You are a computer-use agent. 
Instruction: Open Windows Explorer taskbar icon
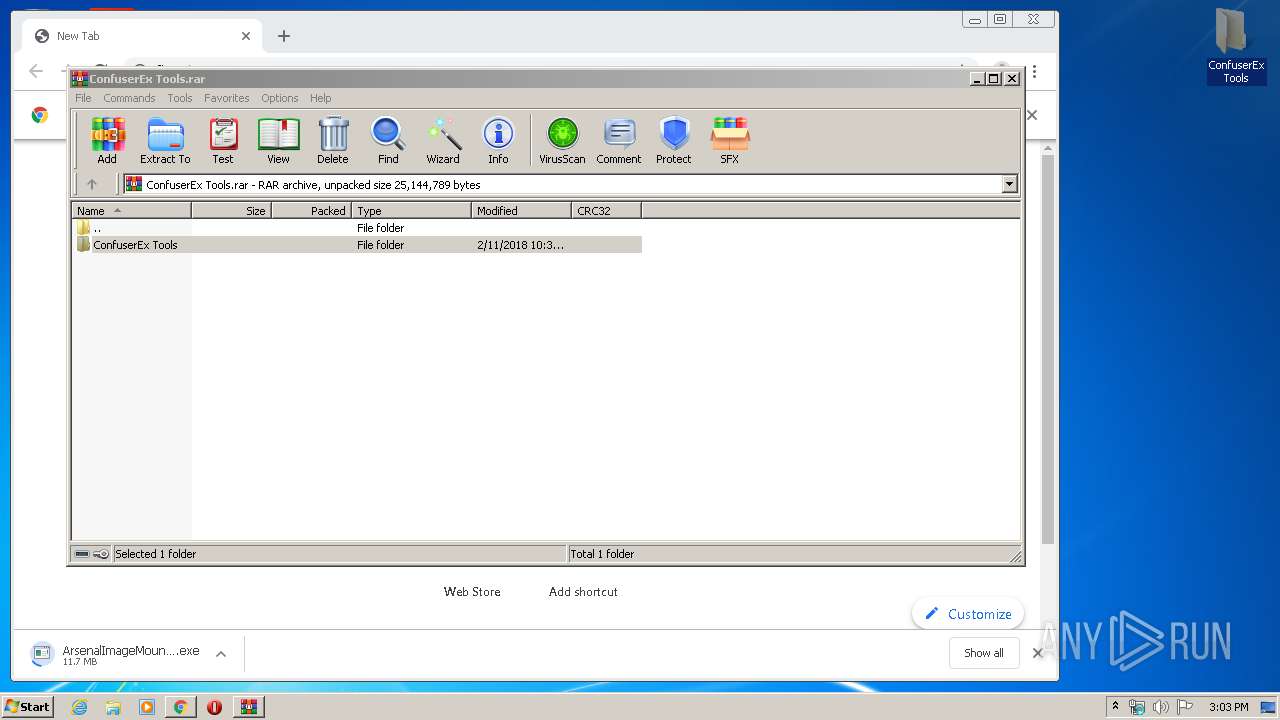pyautogui.click(x=113, y=707)
